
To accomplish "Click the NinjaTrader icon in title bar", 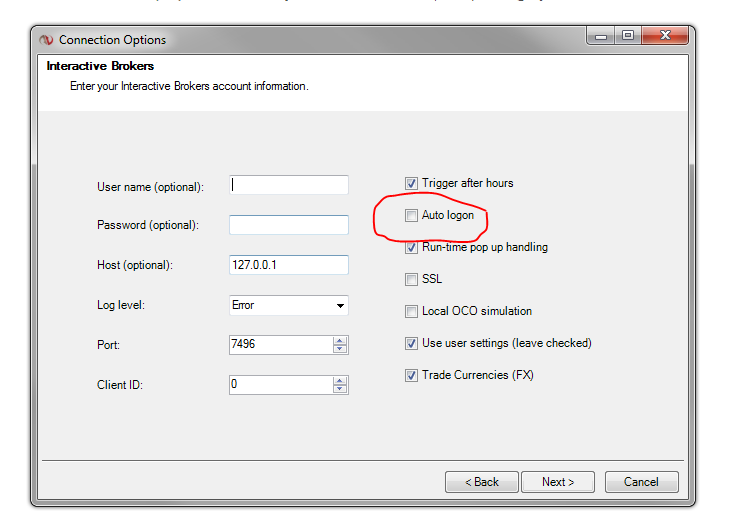I will [x=46, y=40].
